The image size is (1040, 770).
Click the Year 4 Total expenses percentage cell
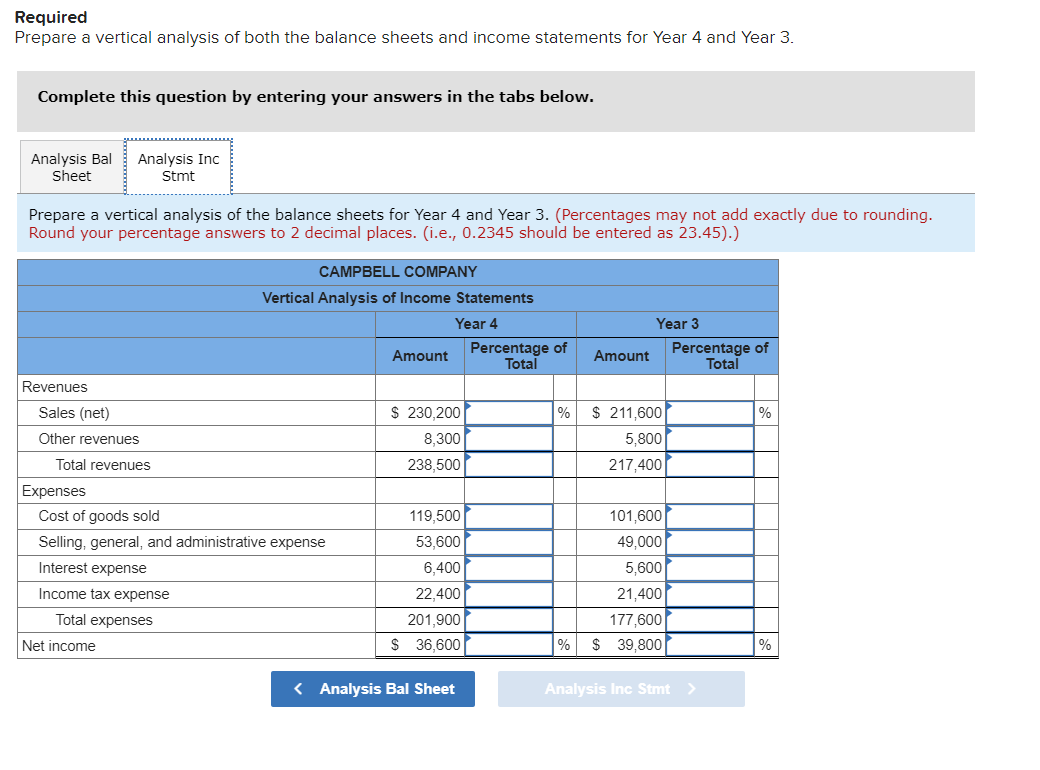(510, 619)
